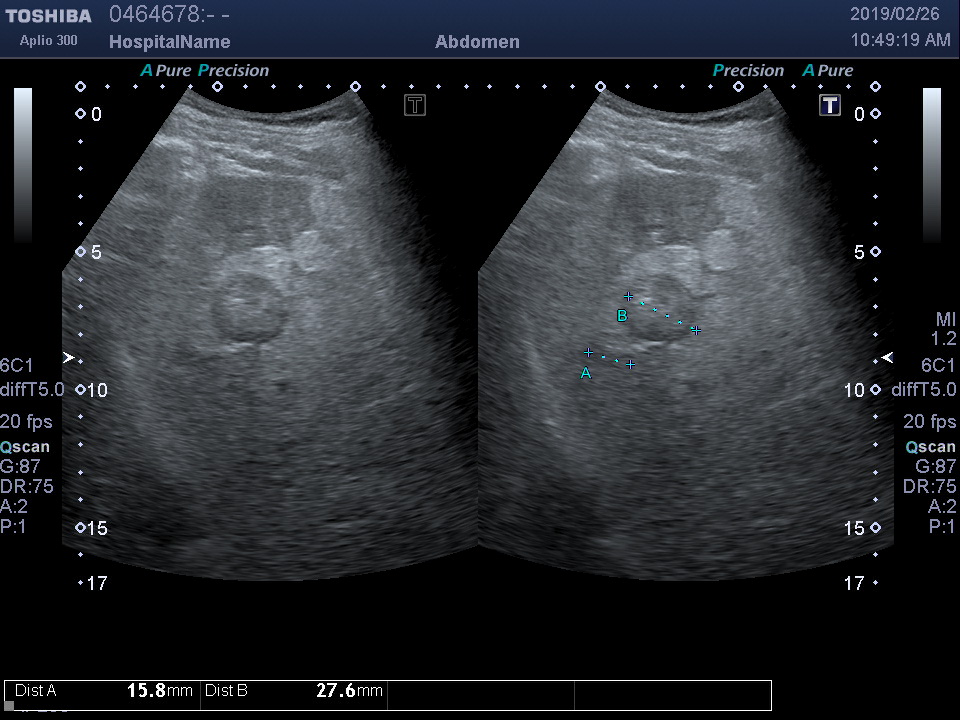Click the 15 cm depth marker on right scale
The width and height of the screenshot is (960, 720).
pos(876,528)
